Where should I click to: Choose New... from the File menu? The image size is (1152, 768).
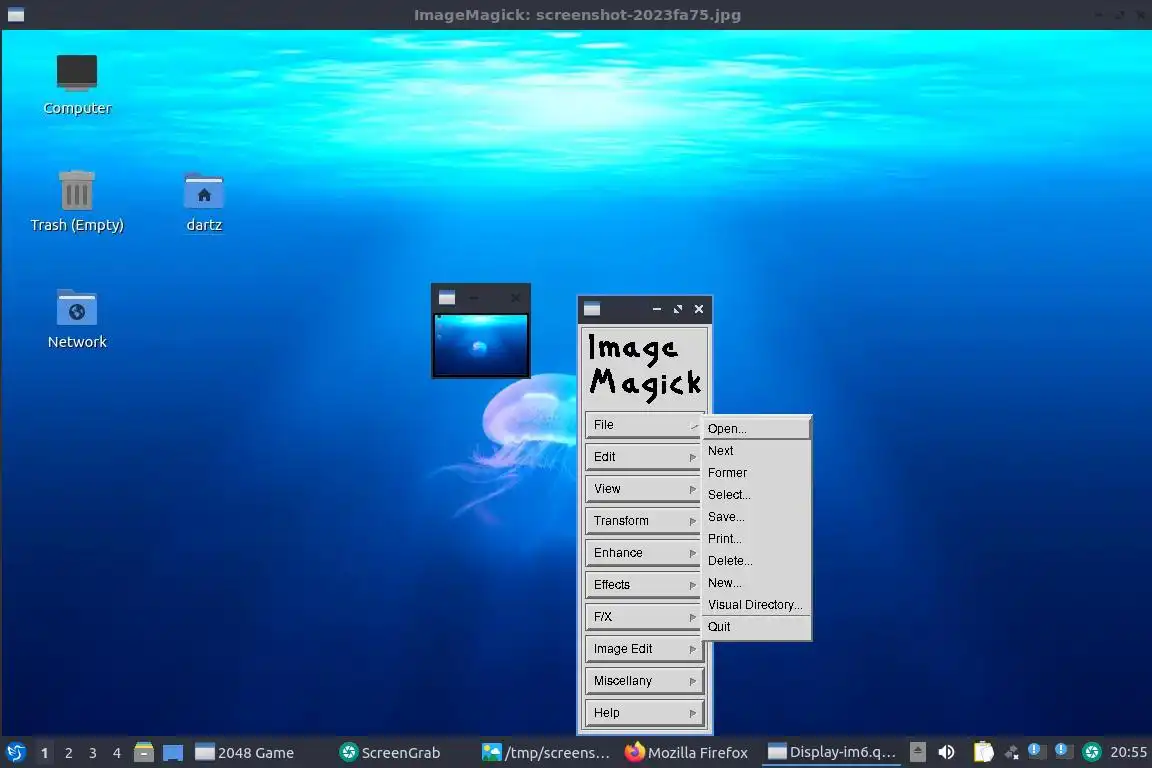click(756, 583)
